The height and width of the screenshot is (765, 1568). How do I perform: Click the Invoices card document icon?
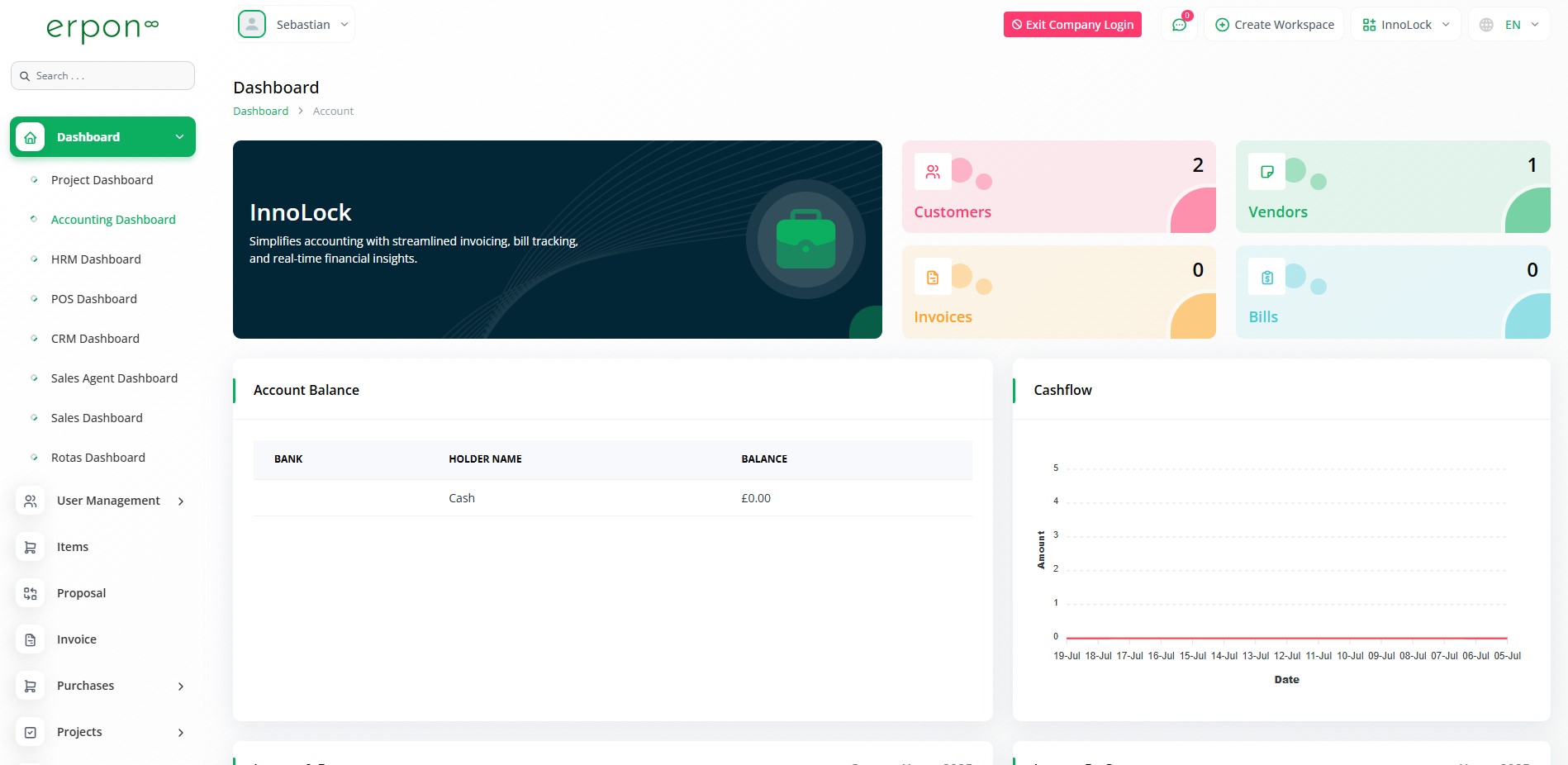[x=933, y=278]
